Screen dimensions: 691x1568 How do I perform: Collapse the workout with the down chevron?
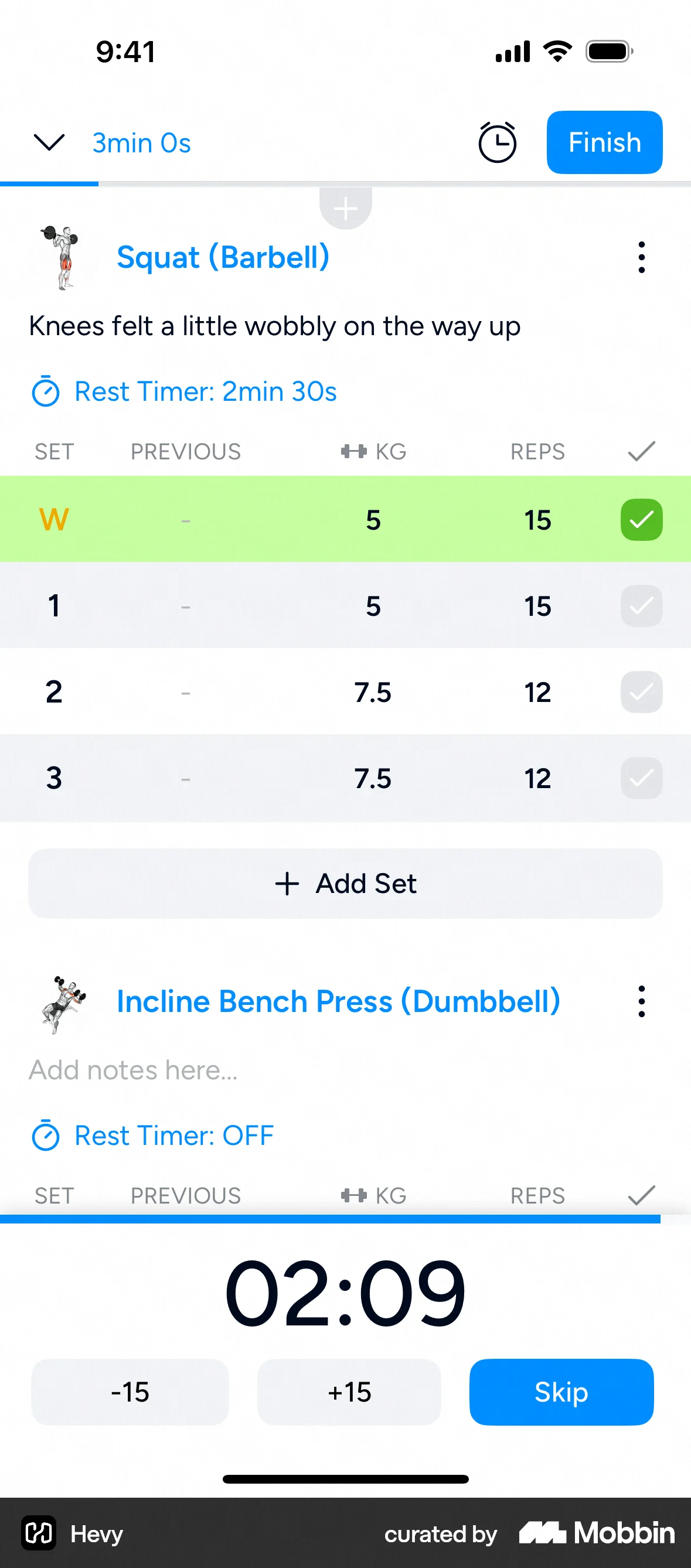pos(49,142)
